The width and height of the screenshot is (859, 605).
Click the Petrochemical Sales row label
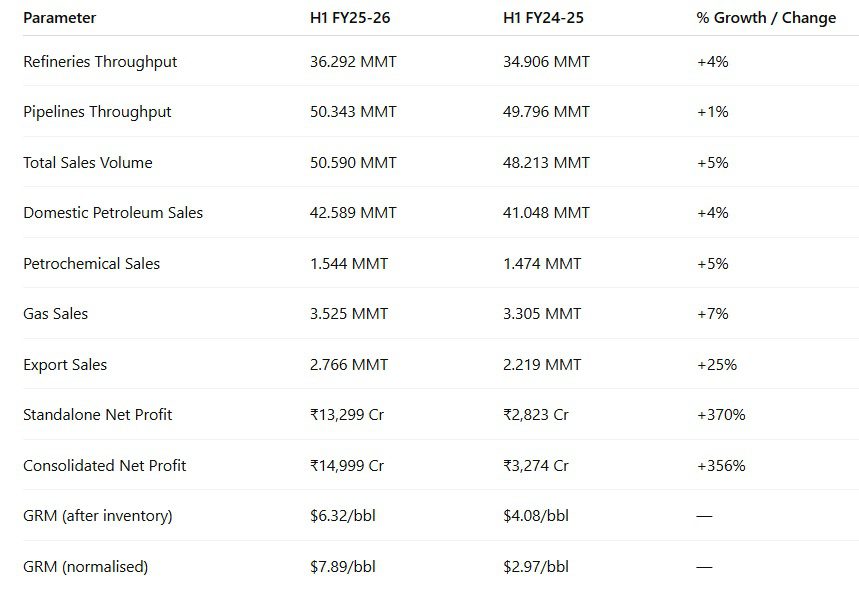[92, 264]
